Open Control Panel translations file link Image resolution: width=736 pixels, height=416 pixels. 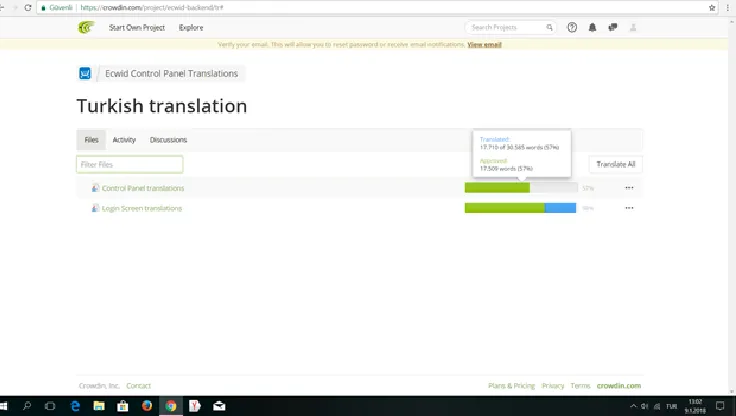click(x=143, y=188)
